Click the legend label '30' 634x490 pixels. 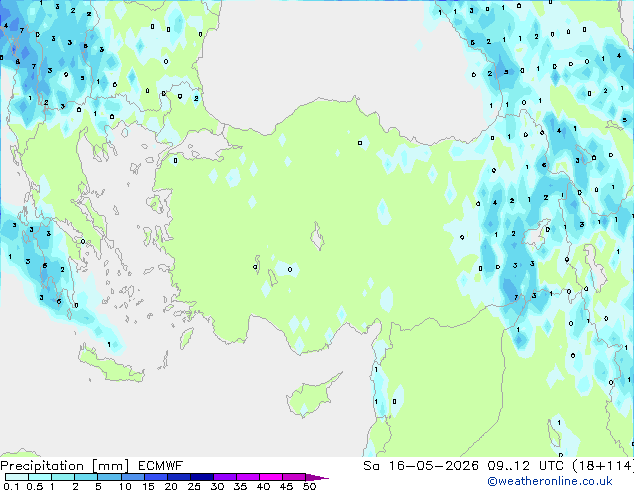click(217, 486)
